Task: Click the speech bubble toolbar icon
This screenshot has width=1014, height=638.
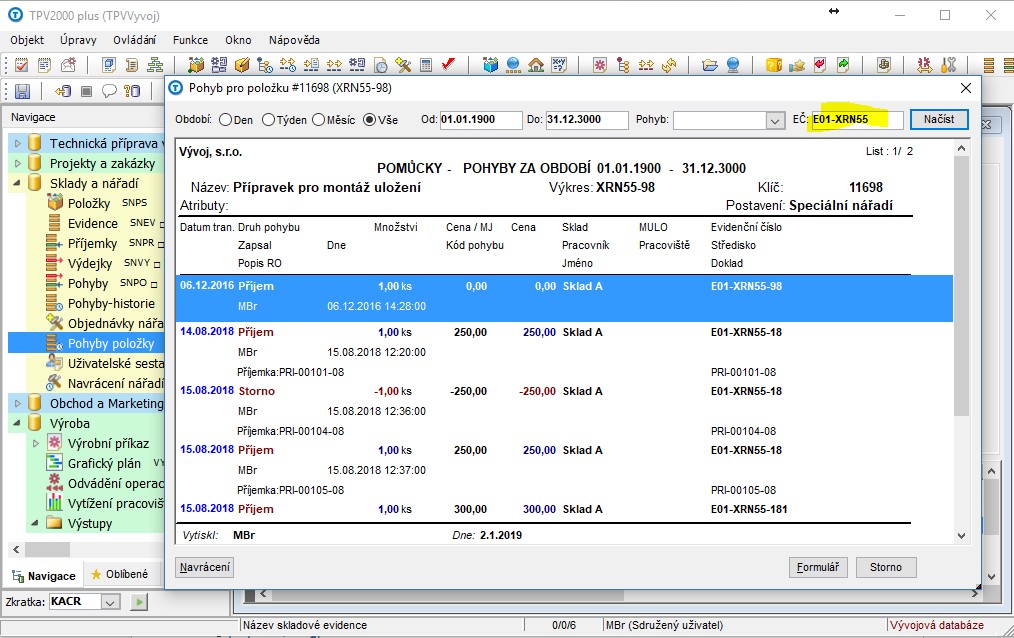Action: click(109, 91)
